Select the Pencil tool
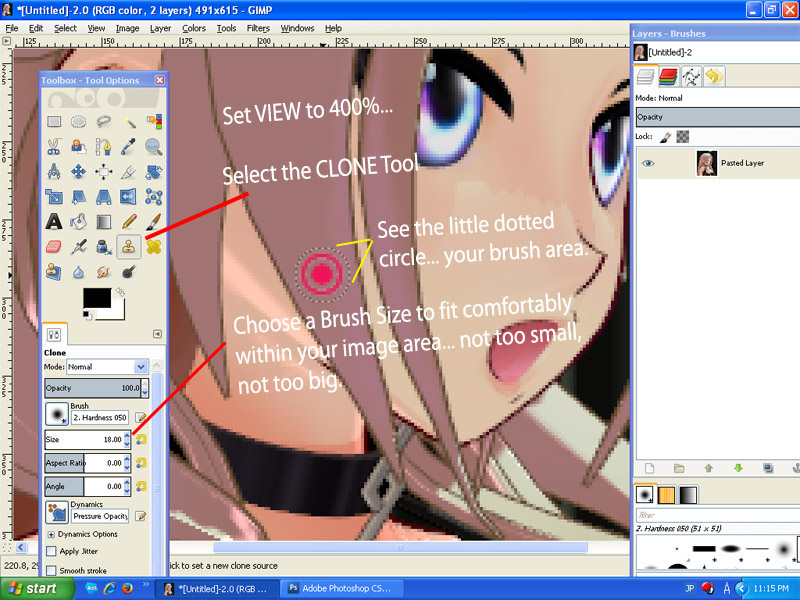The height and width of the screenshot is (600, 800). 129,222
